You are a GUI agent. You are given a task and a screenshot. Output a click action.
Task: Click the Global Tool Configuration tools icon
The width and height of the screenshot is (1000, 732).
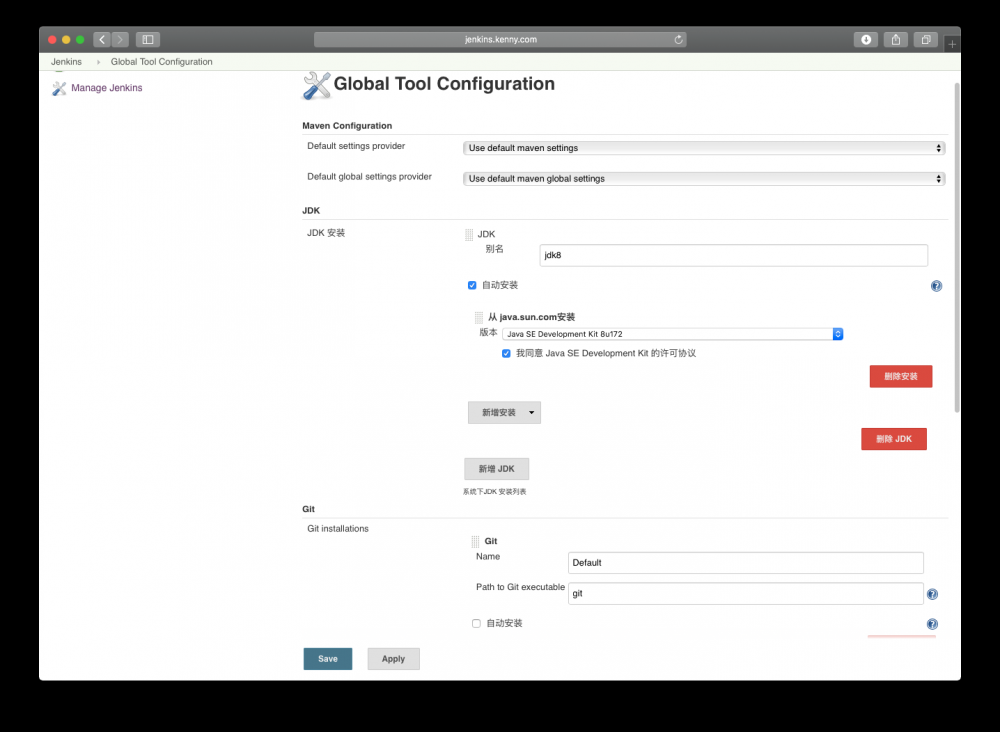[315, 85]
